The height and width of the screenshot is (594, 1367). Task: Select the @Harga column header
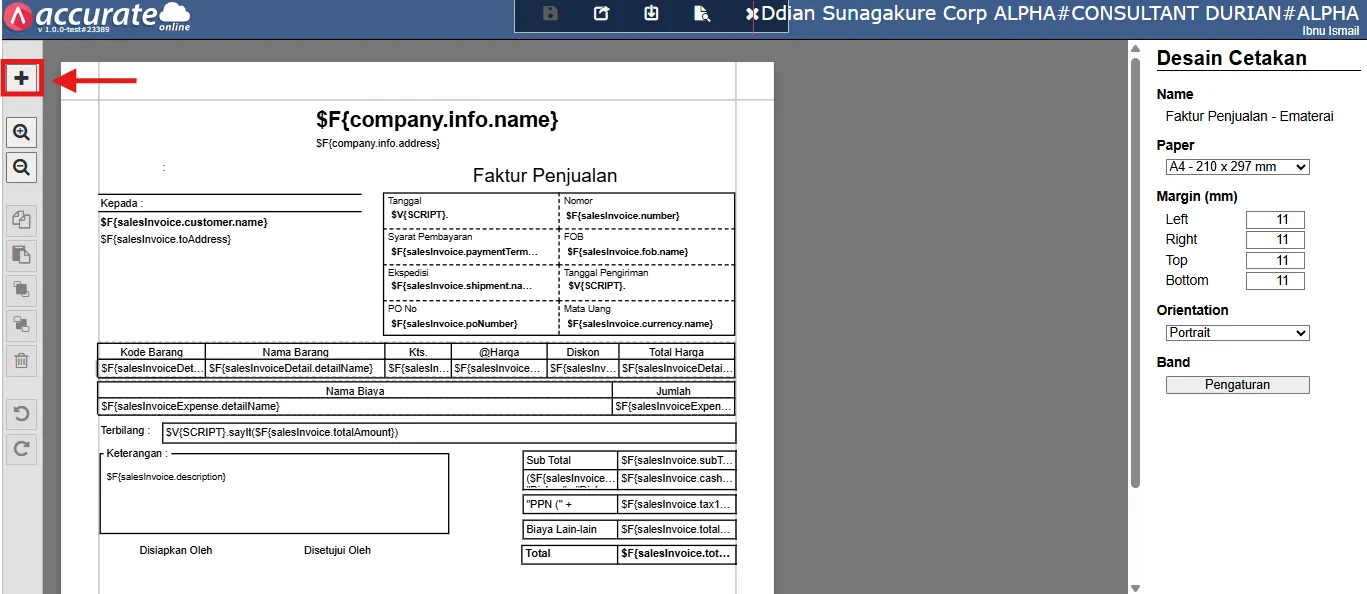click(x=499, y=352)
